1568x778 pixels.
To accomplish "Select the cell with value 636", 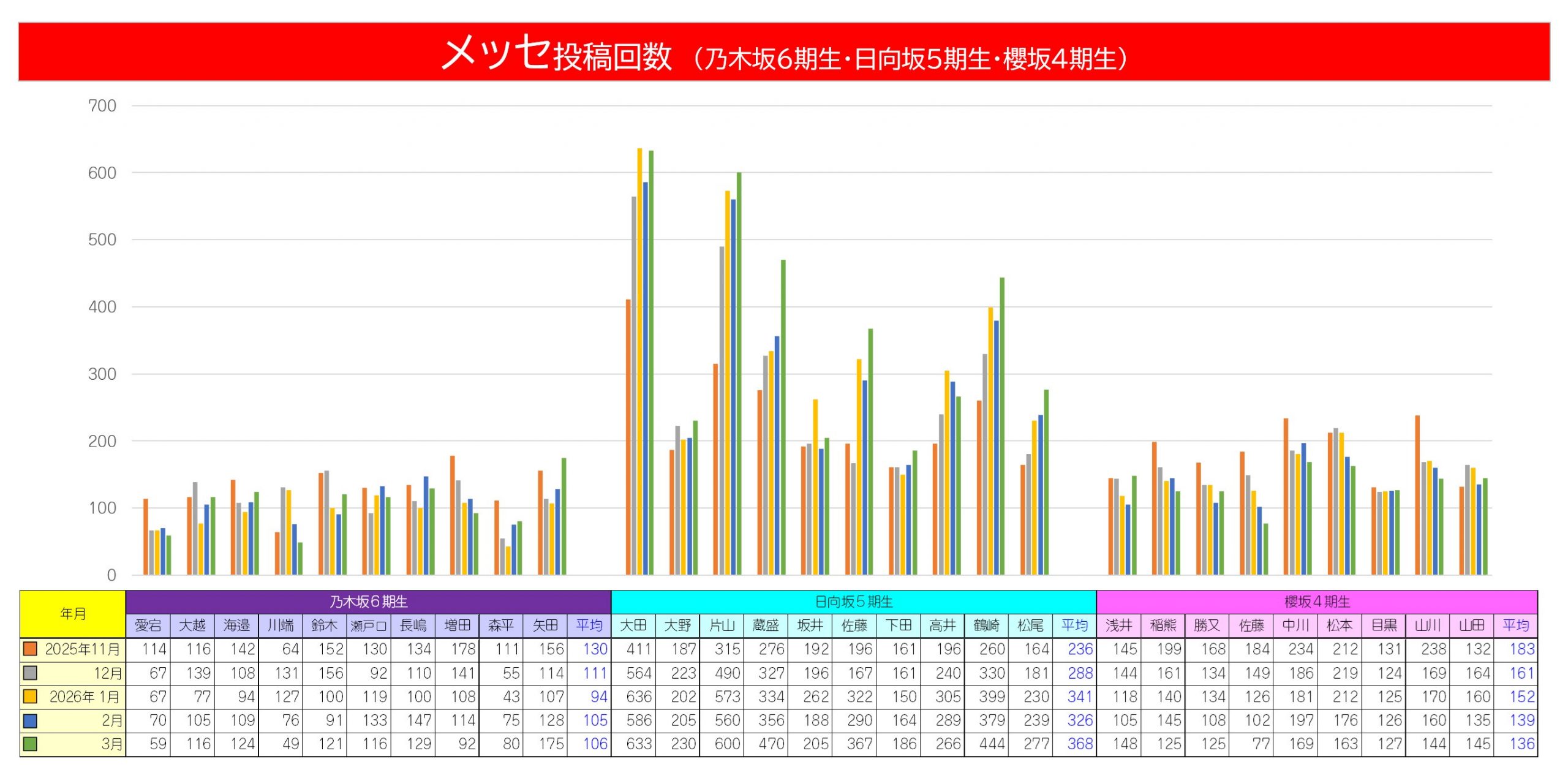I will (x=638, y=697).
